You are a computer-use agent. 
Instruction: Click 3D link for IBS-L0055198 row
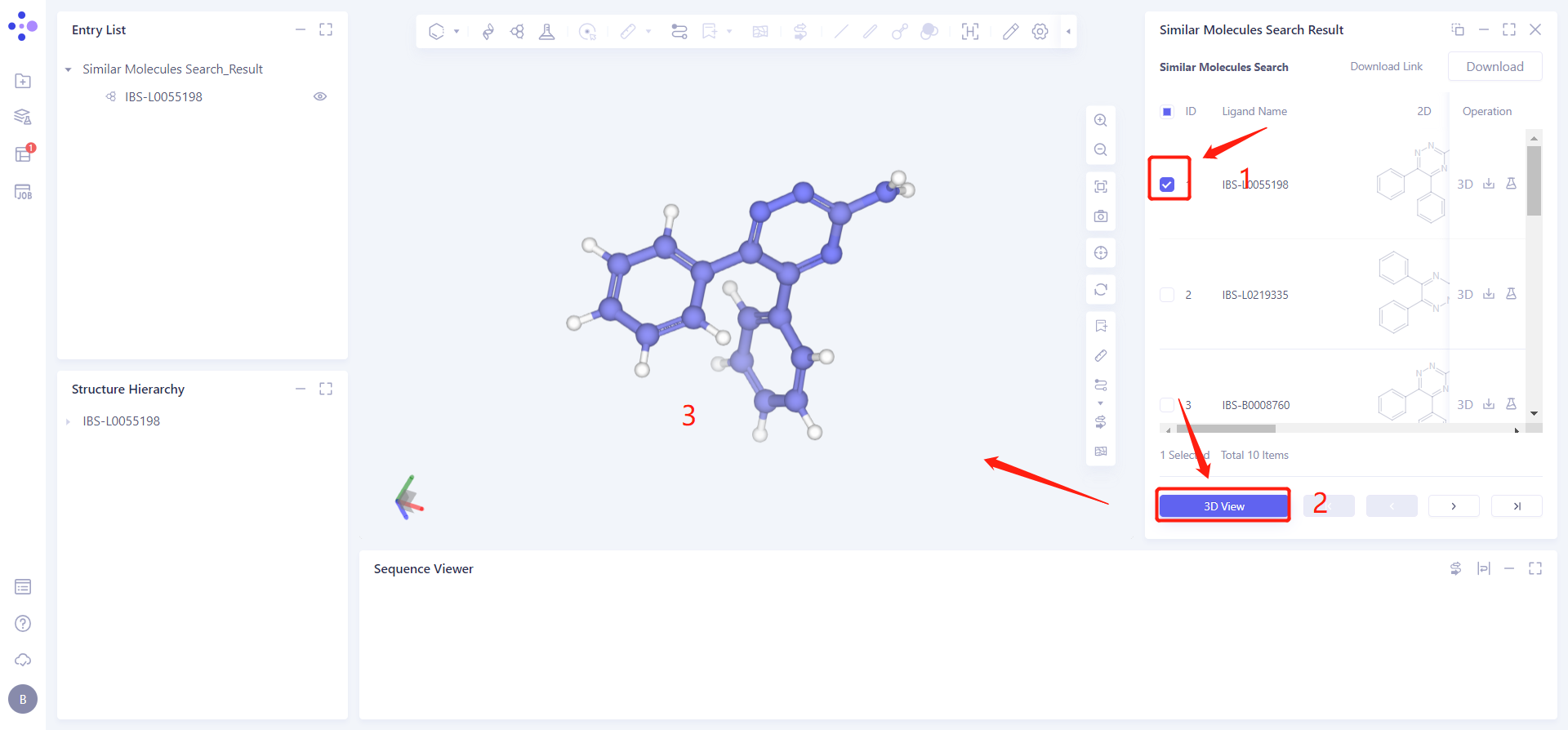pyautogui.click(x=1465, y=185)
